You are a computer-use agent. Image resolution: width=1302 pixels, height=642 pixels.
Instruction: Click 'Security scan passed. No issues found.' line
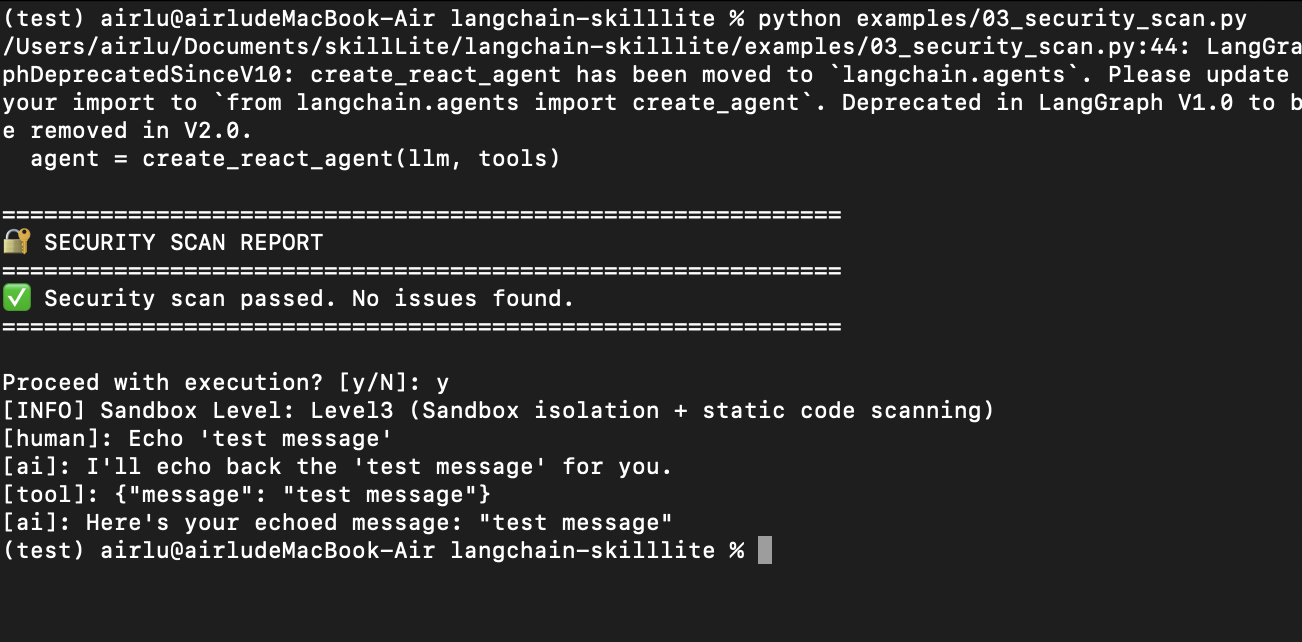click(310, 298)
